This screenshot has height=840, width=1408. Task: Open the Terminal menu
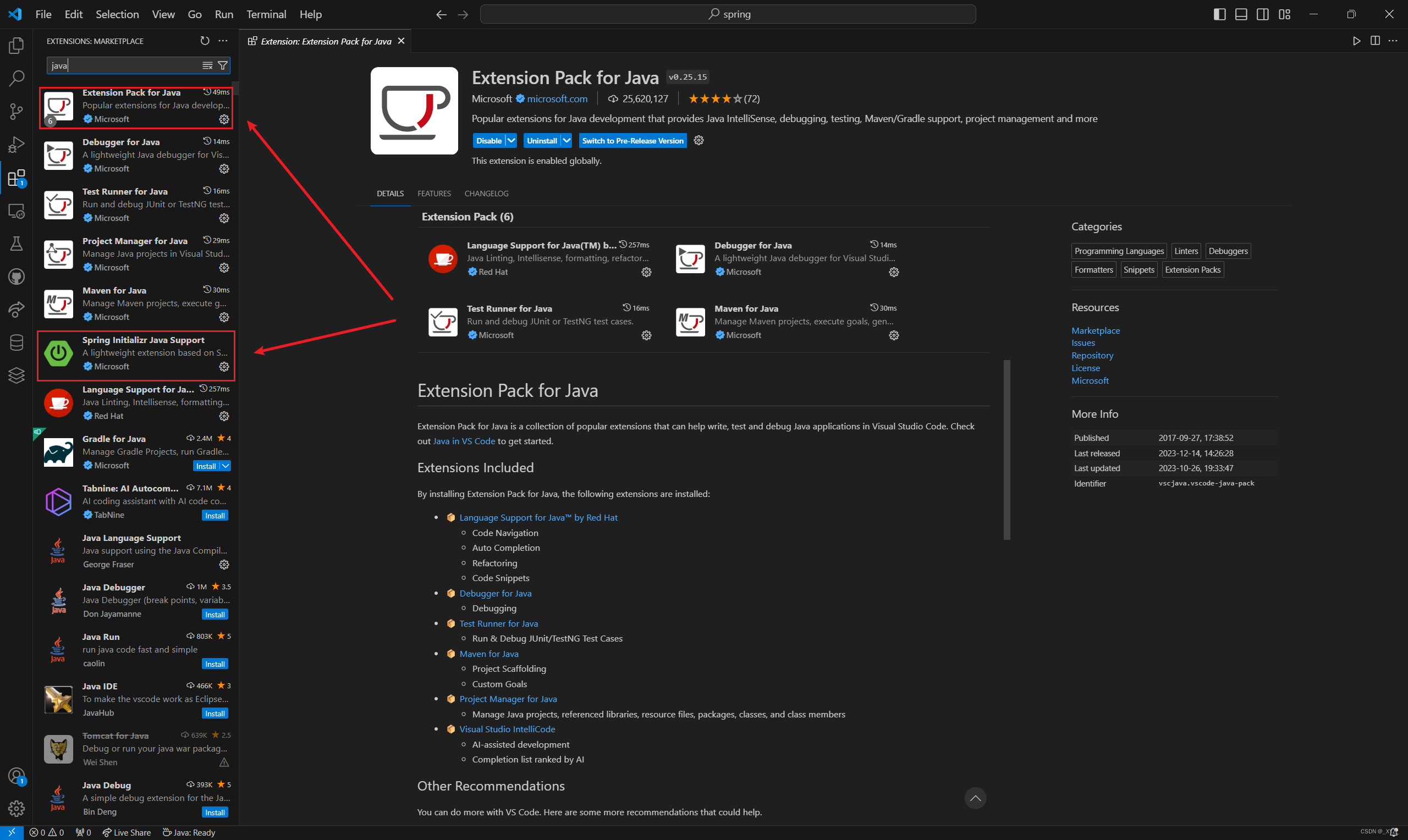[x=266, y=14]
